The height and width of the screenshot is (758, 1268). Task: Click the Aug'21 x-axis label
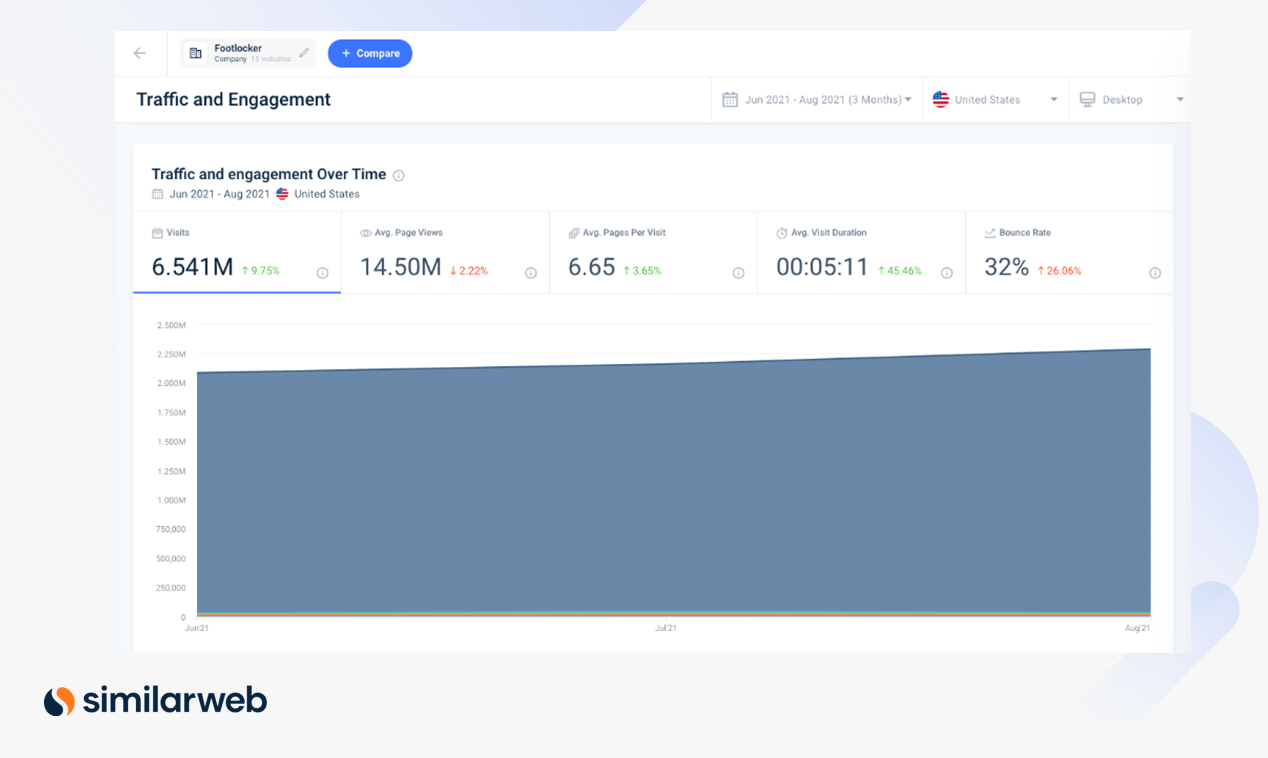(x=1137, y=628)
